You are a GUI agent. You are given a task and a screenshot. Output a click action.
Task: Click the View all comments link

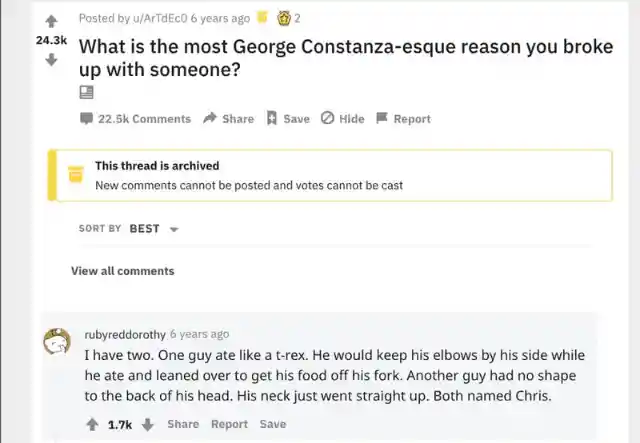[122, 271]
